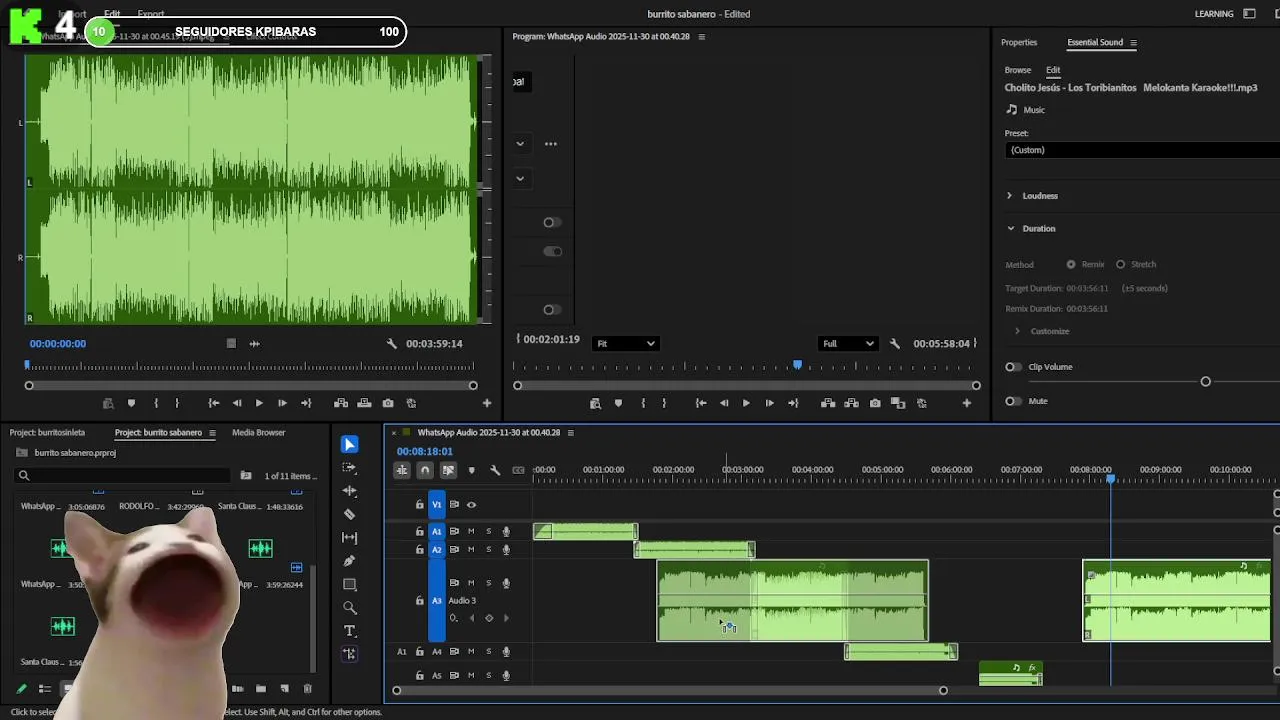
Task: Adjust the Clip Volume slider handle
Action: coord(1205,382)
